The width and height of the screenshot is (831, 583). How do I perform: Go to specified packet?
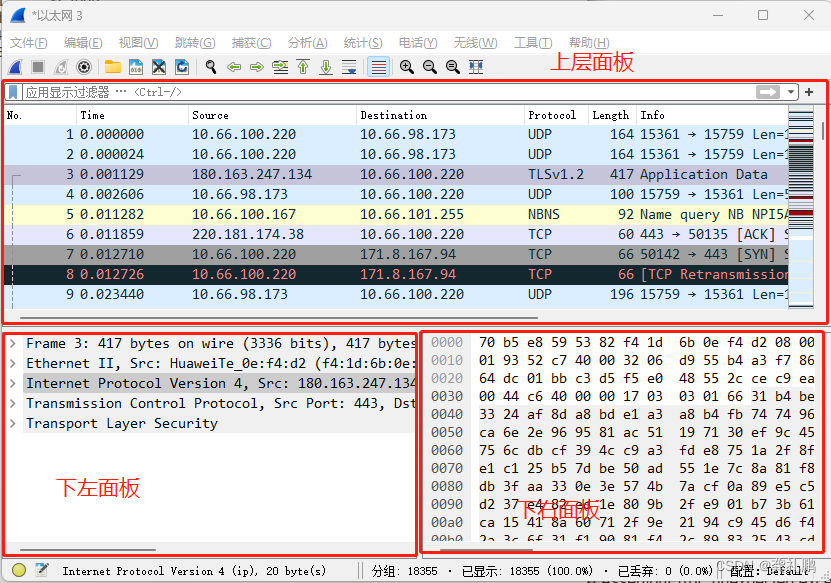pos(280,67)
